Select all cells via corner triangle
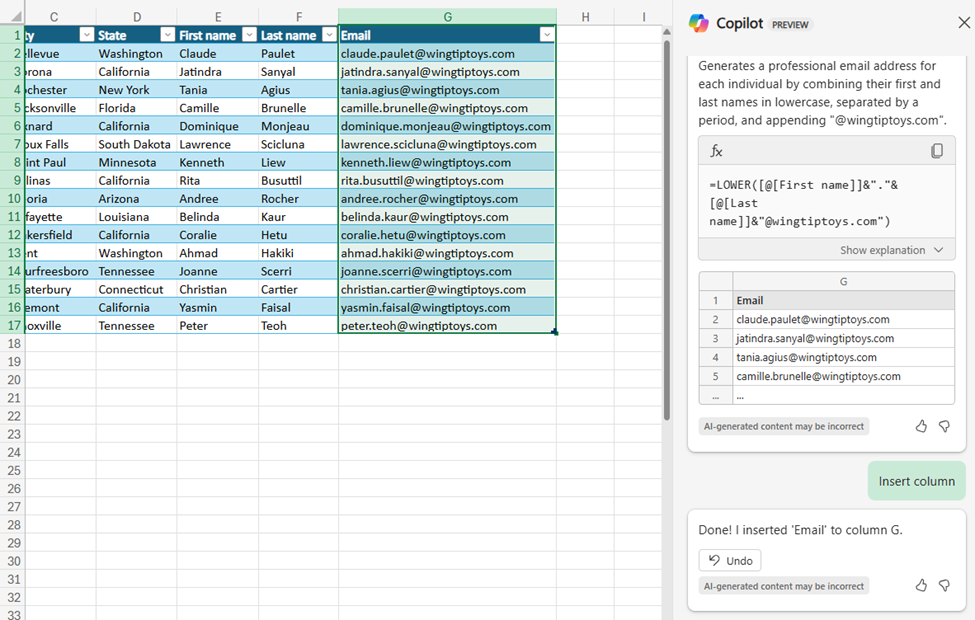 pyautogui.click(x=15, y=16)
